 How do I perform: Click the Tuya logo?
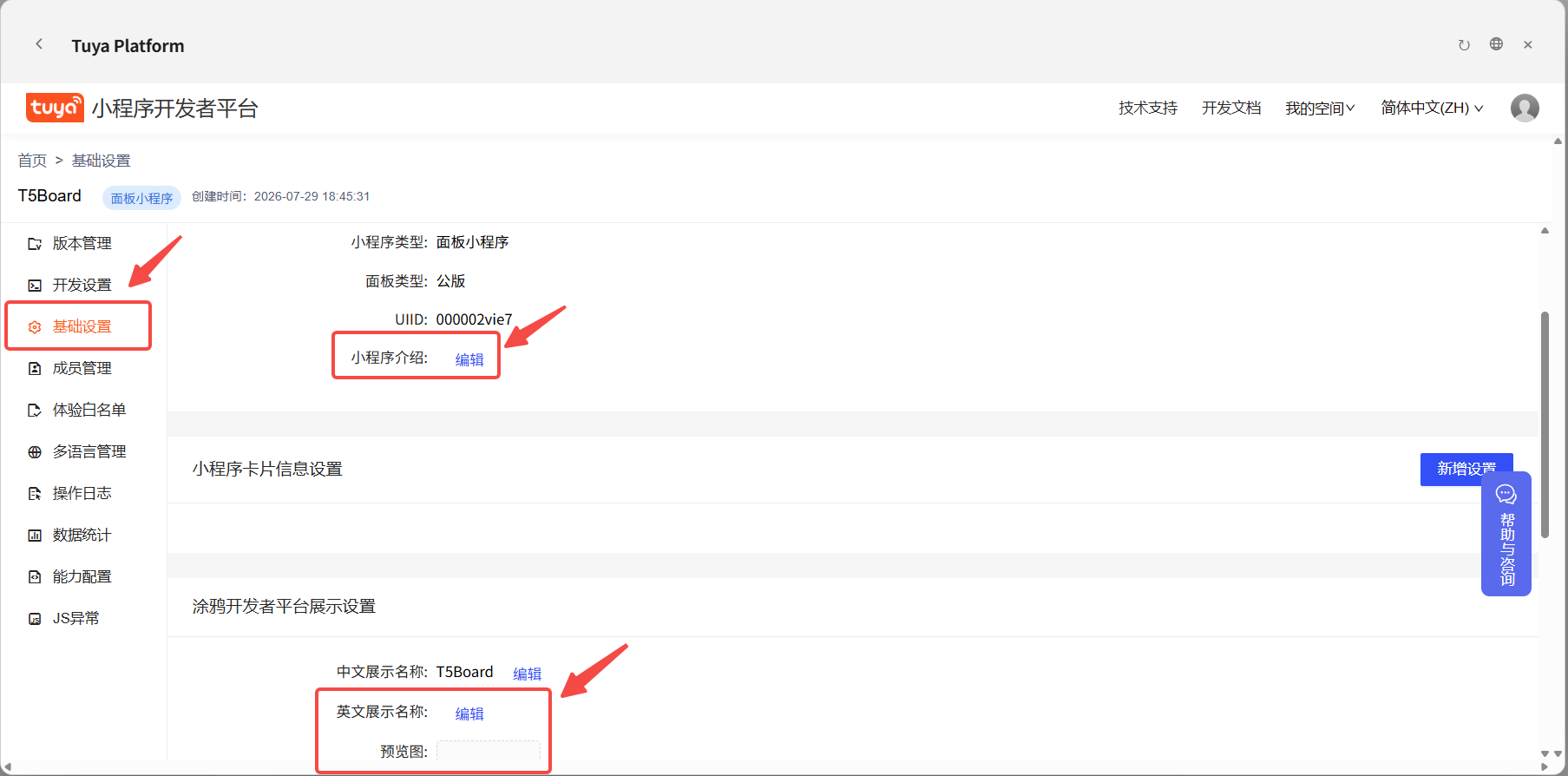tap(55, 108)
